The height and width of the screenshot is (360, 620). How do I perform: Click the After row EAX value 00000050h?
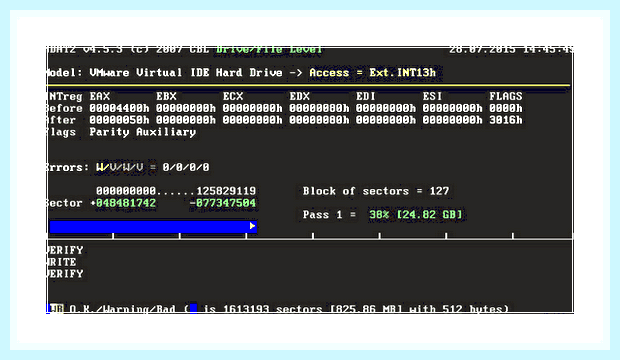(x=119, y=120)
